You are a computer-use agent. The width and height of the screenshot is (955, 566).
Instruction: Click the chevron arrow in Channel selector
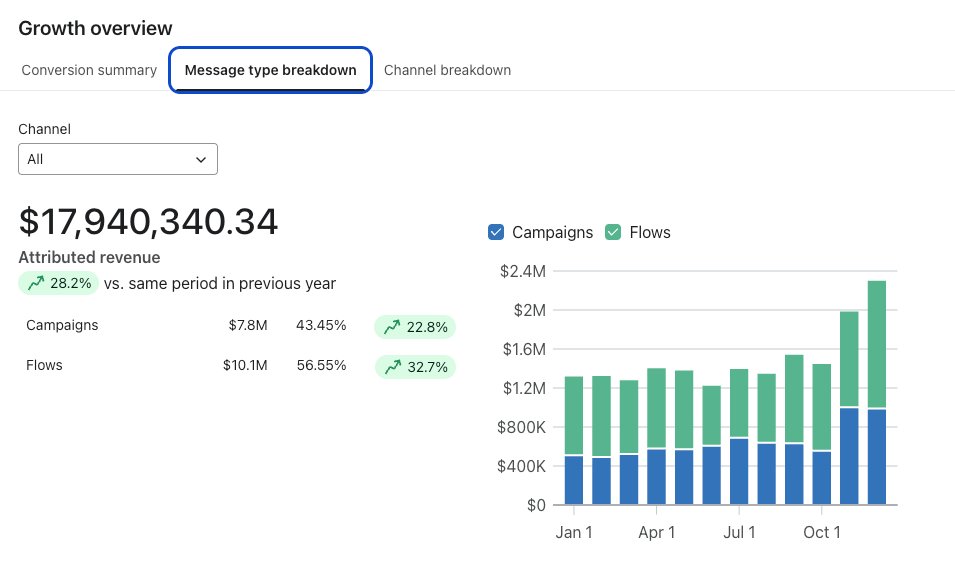pos(201,159)
